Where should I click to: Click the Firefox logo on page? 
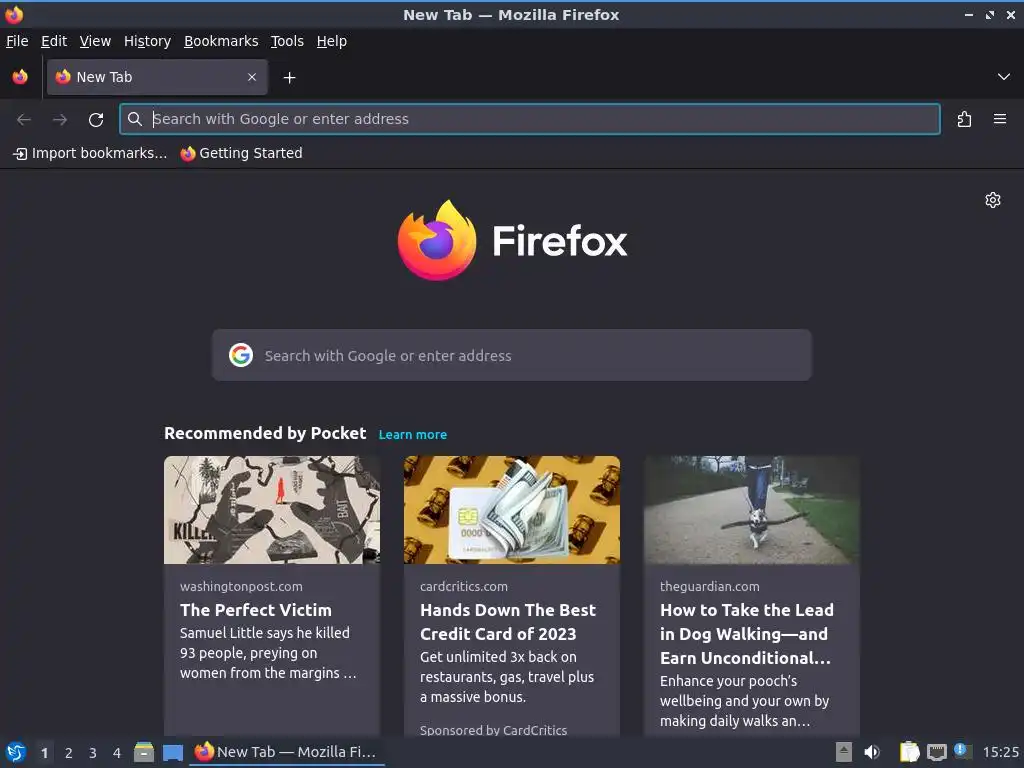(512, 240)
